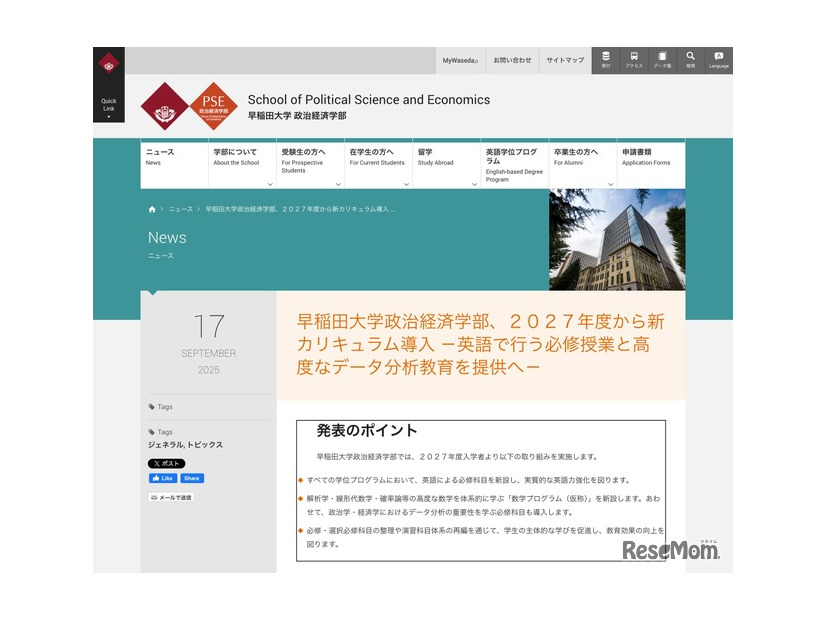The width and height of the screenshot is (826, 620).
Task: Open the 在学生の方へ Current Students menu
Action: (378, 164)
